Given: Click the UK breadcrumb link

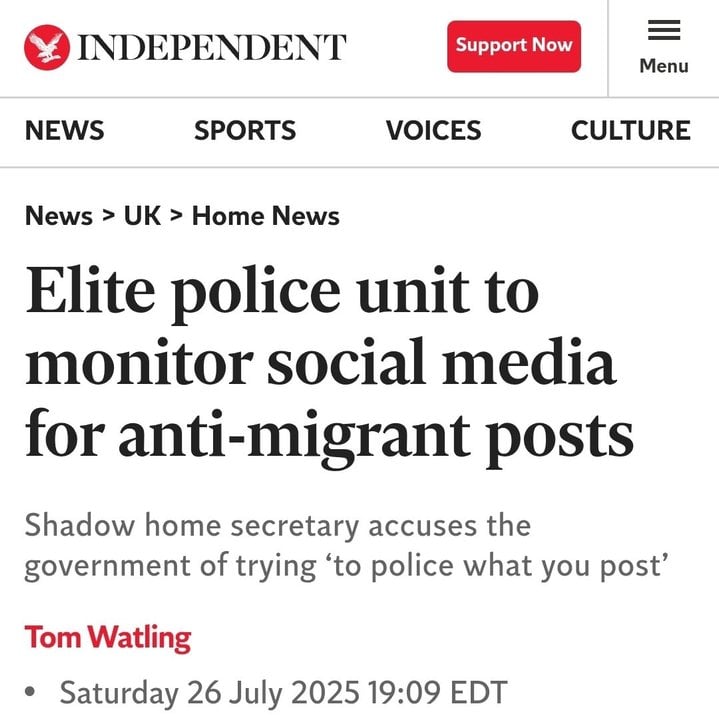Looking at the screenshot, I should click(142, 215).
